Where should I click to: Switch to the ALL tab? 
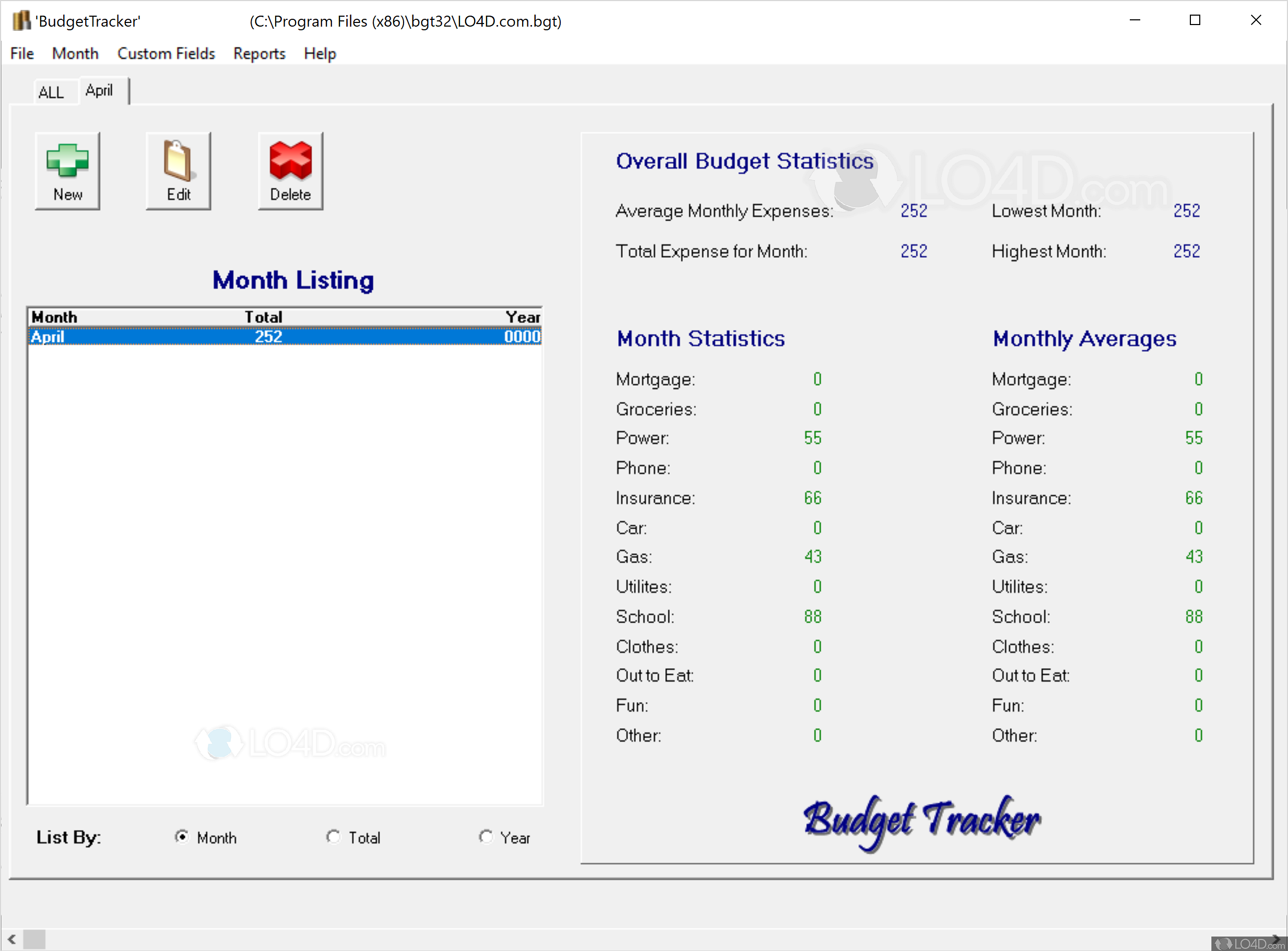point(51,92)
